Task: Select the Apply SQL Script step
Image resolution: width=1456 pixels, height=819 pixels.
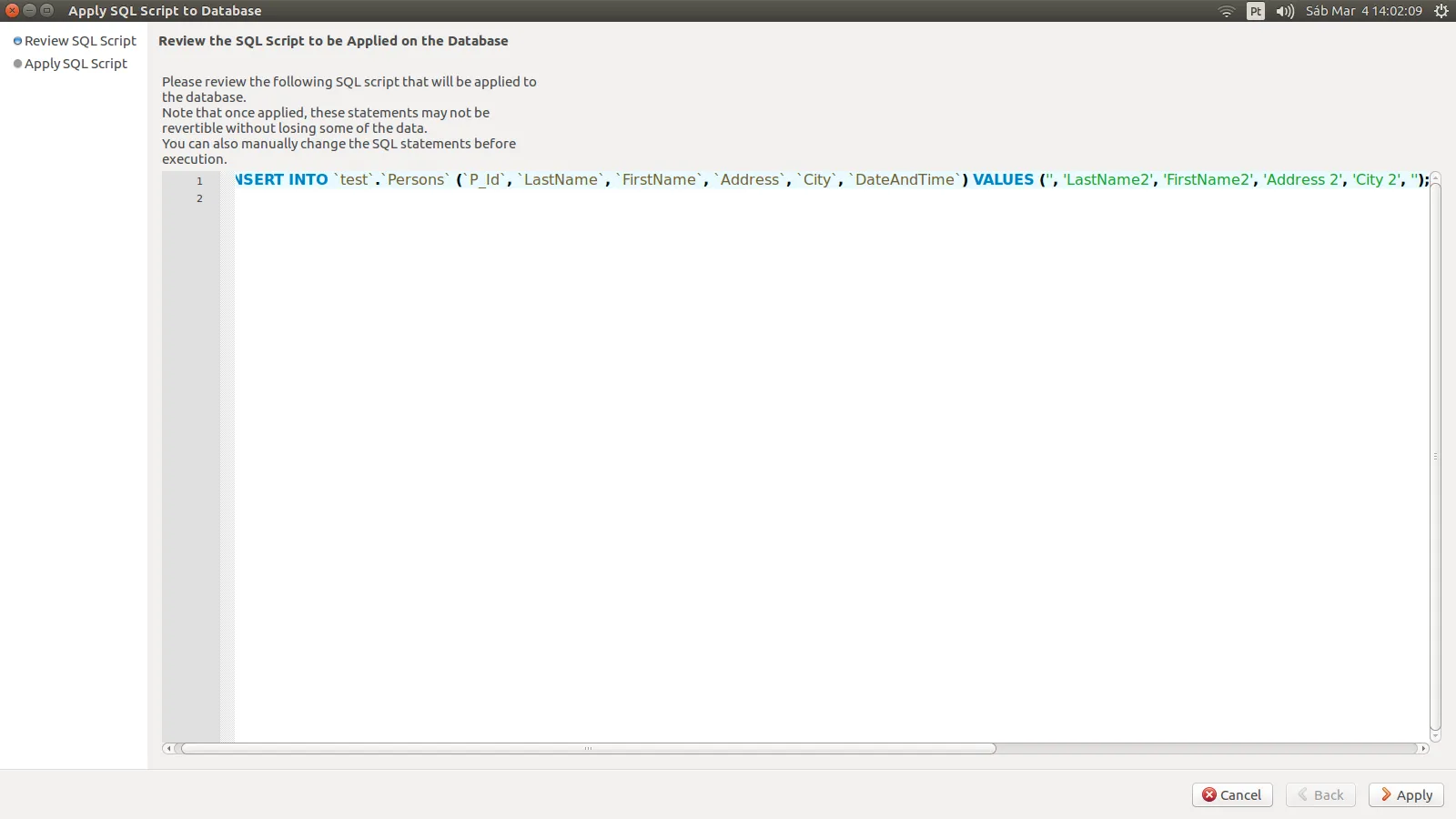Action: click(x=75, y=64)
